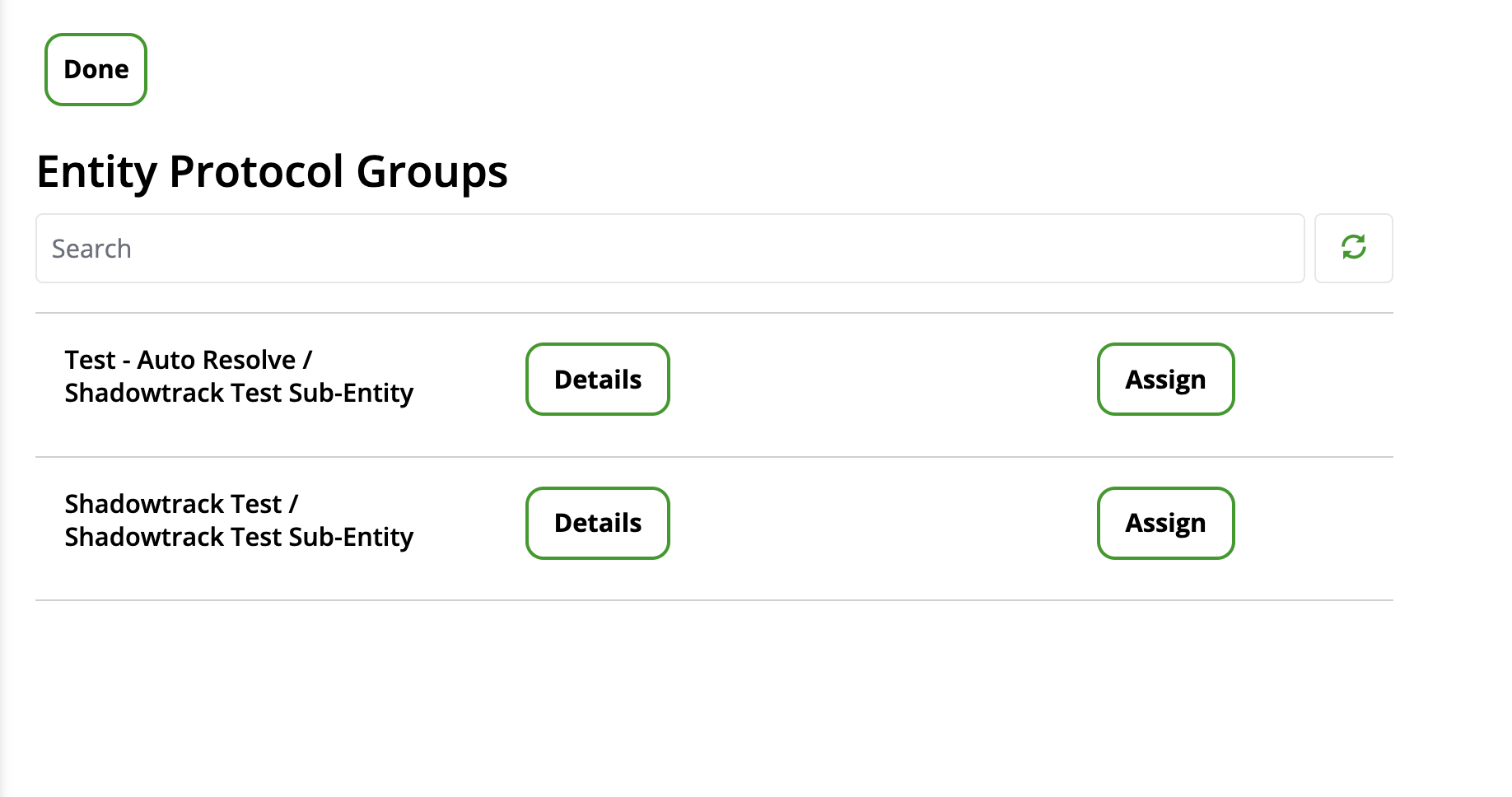Reload the protocol groups list

coord(1353,248)
